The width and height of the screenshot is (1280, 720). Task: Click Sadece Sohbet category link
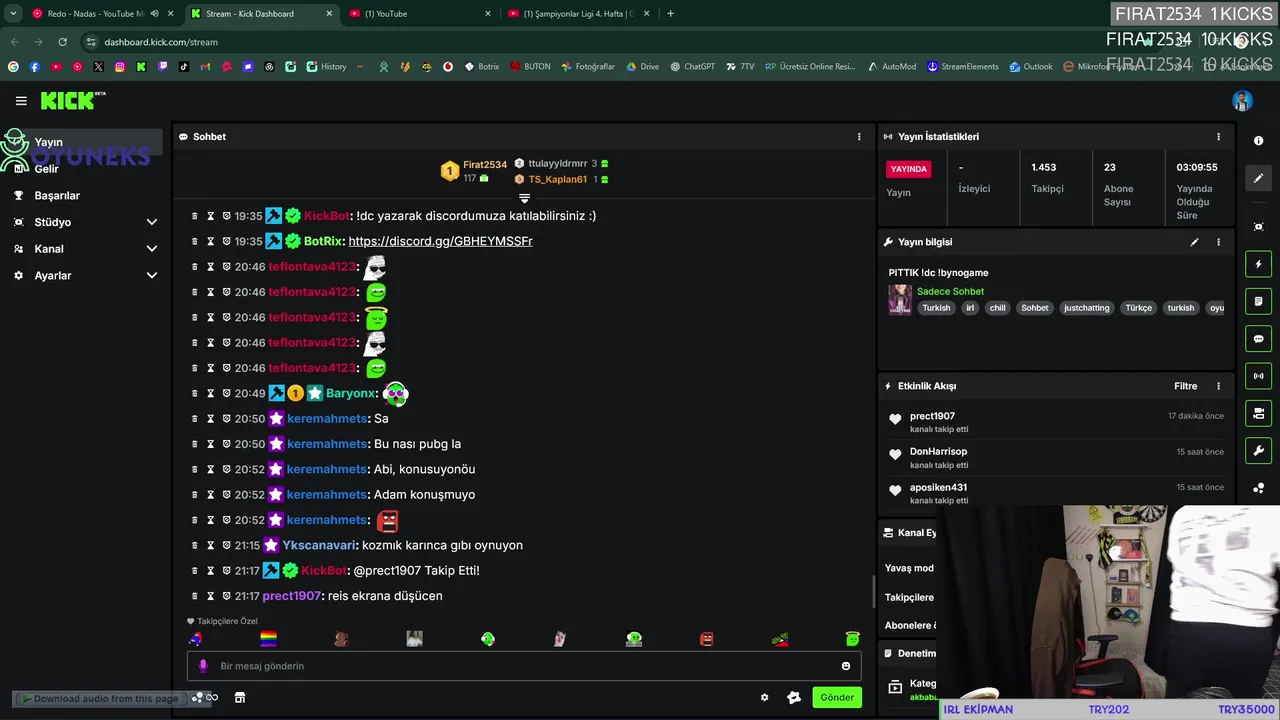950,292
